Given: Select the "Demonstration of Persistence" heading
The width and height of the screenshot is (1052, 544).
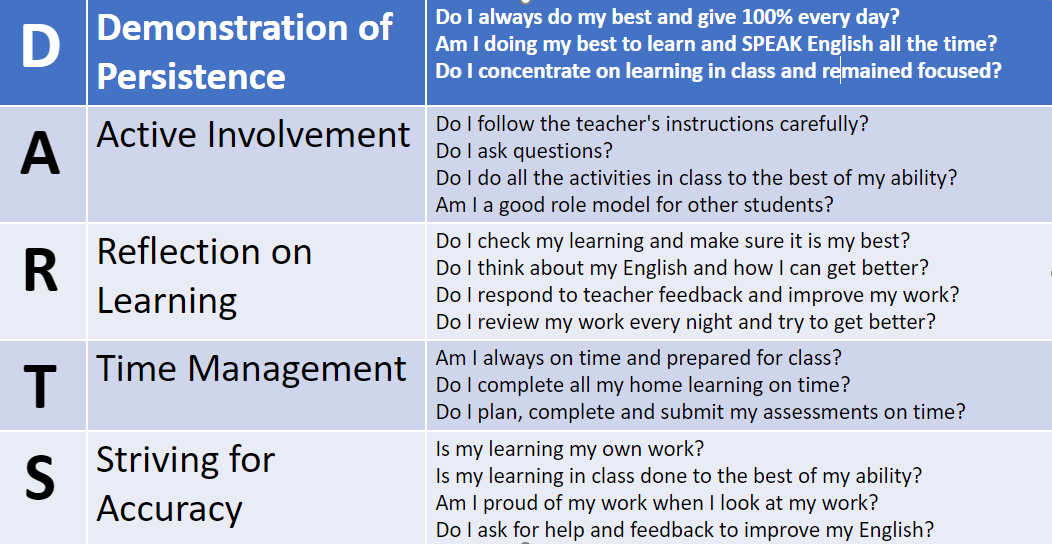Looking at the screenshot, I should click(x=244, y=51).
